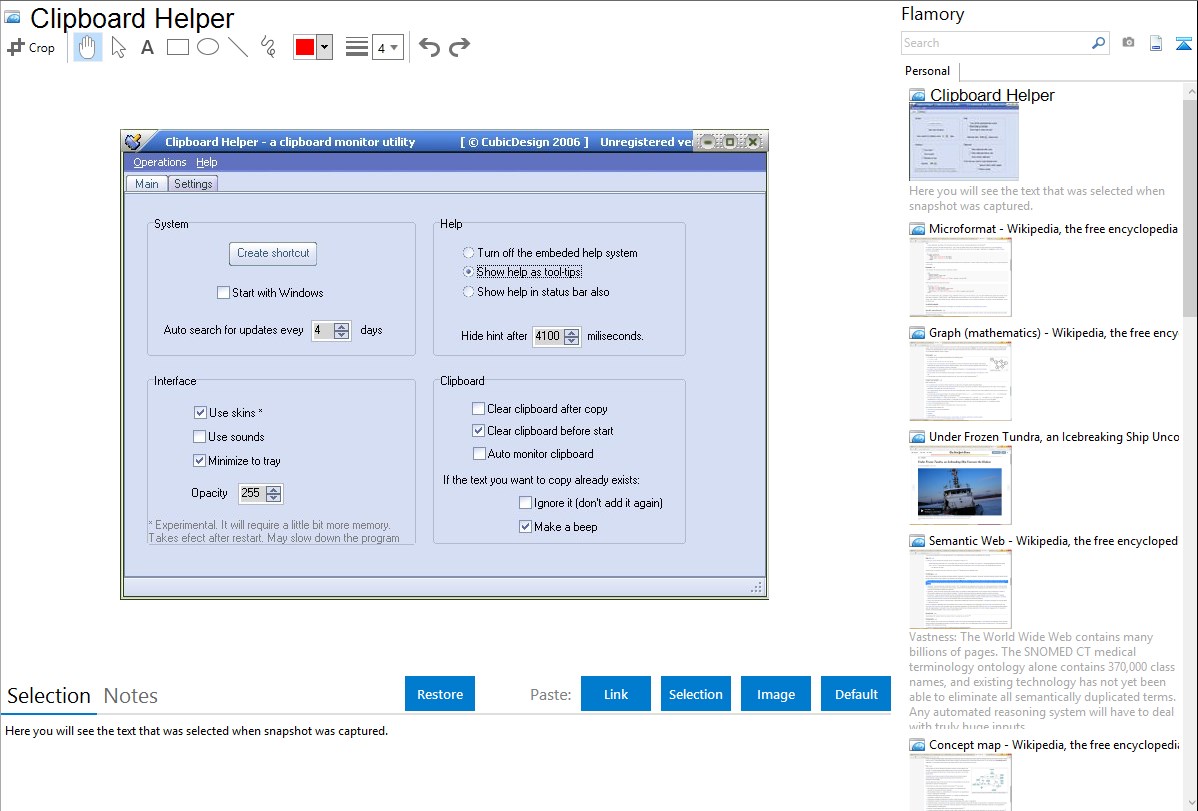
Task: Pick the rectangle drawing tool
Action: tap(177, 47)
